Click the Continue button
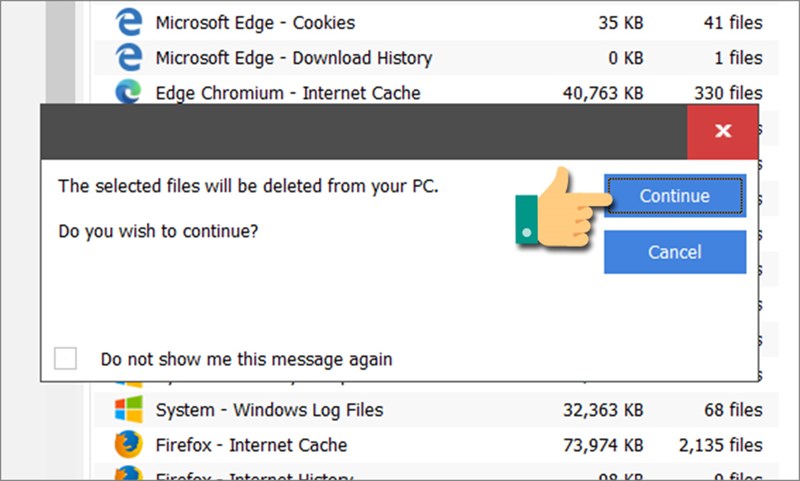The height and width of the screenshot is (481, 800). [x=675, y=196]
